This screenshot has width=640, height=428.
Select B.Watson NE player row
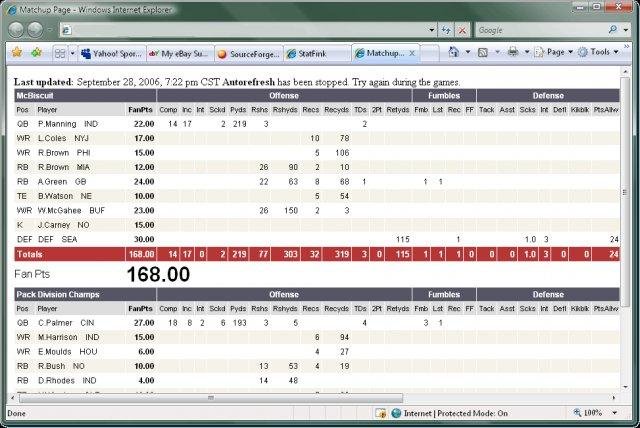coord(317,196)
